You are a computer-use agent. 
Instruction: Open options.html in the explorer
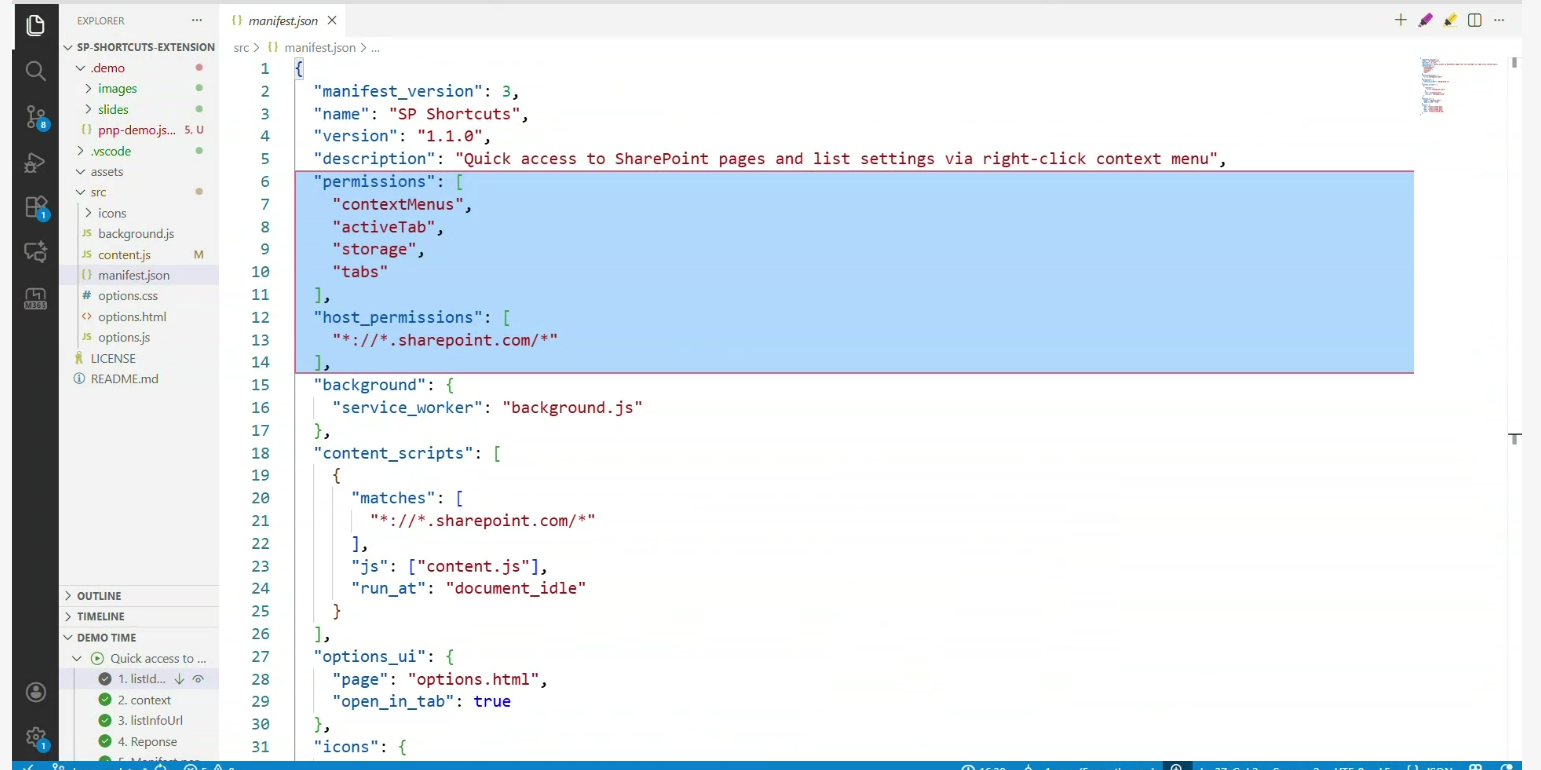click(139, 317)
